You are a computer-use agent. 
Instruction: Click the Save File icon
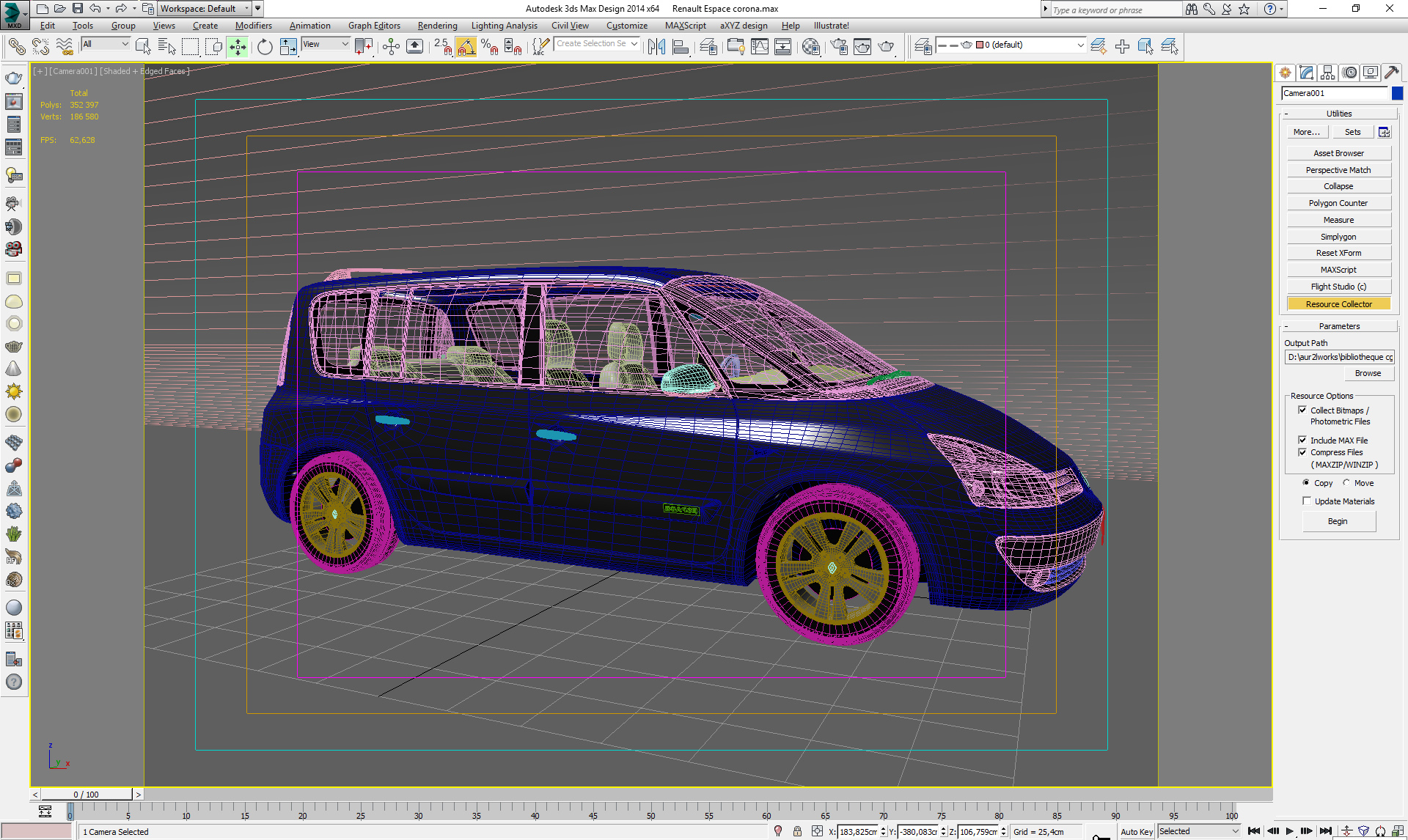(x=77, y=9)
